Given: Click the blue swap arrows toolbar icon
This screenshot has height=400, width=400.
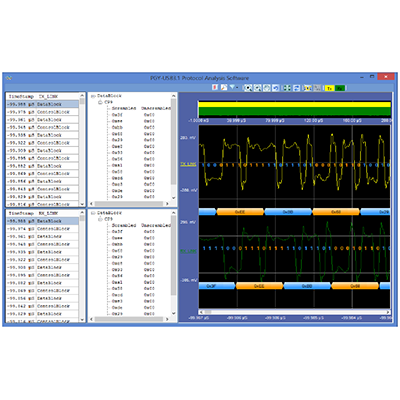Looking at the screenshot, I should 296,88.
